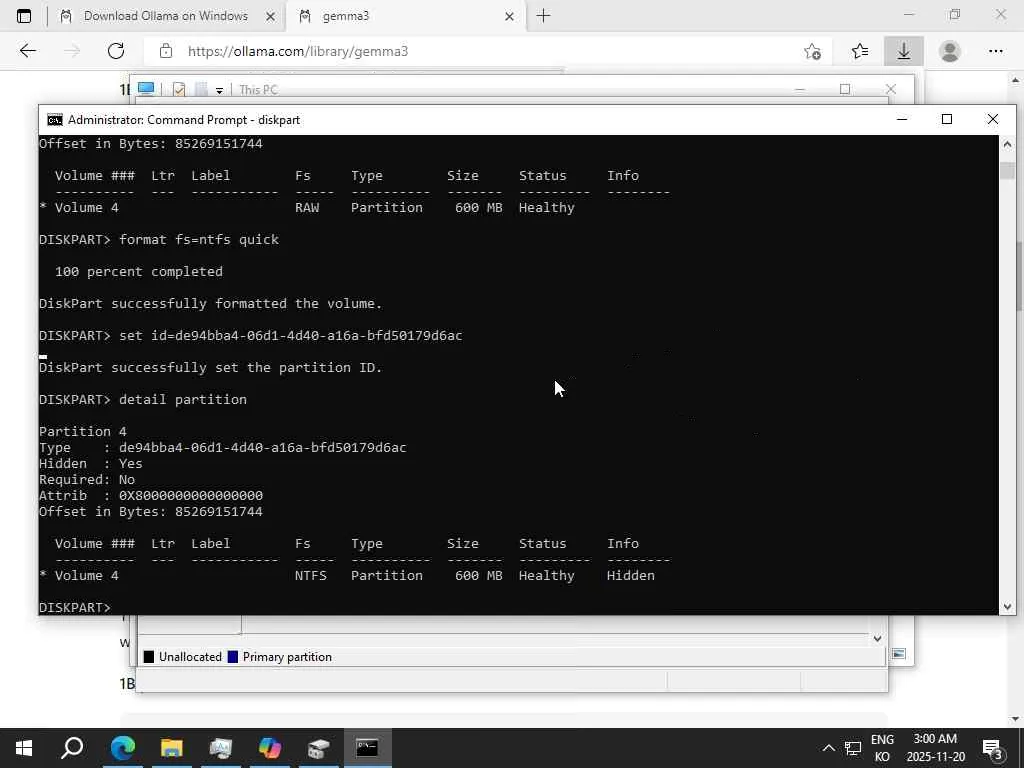Click Properties icon in This PC toolbar
The width and height of the screenshot is (1024, 768).
tap(178, 89)
